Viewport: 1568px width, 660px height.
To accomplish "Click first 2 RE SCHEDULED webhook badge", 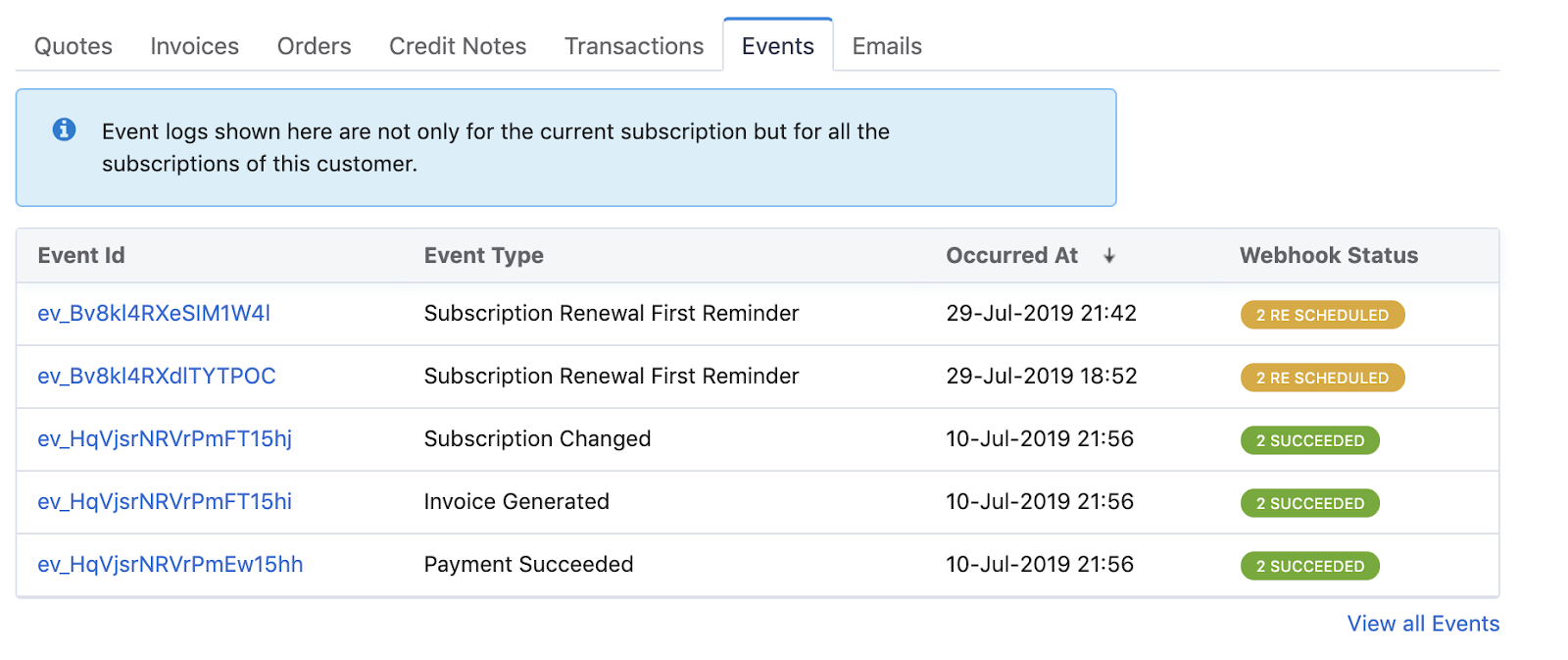I will (1322, 315).
